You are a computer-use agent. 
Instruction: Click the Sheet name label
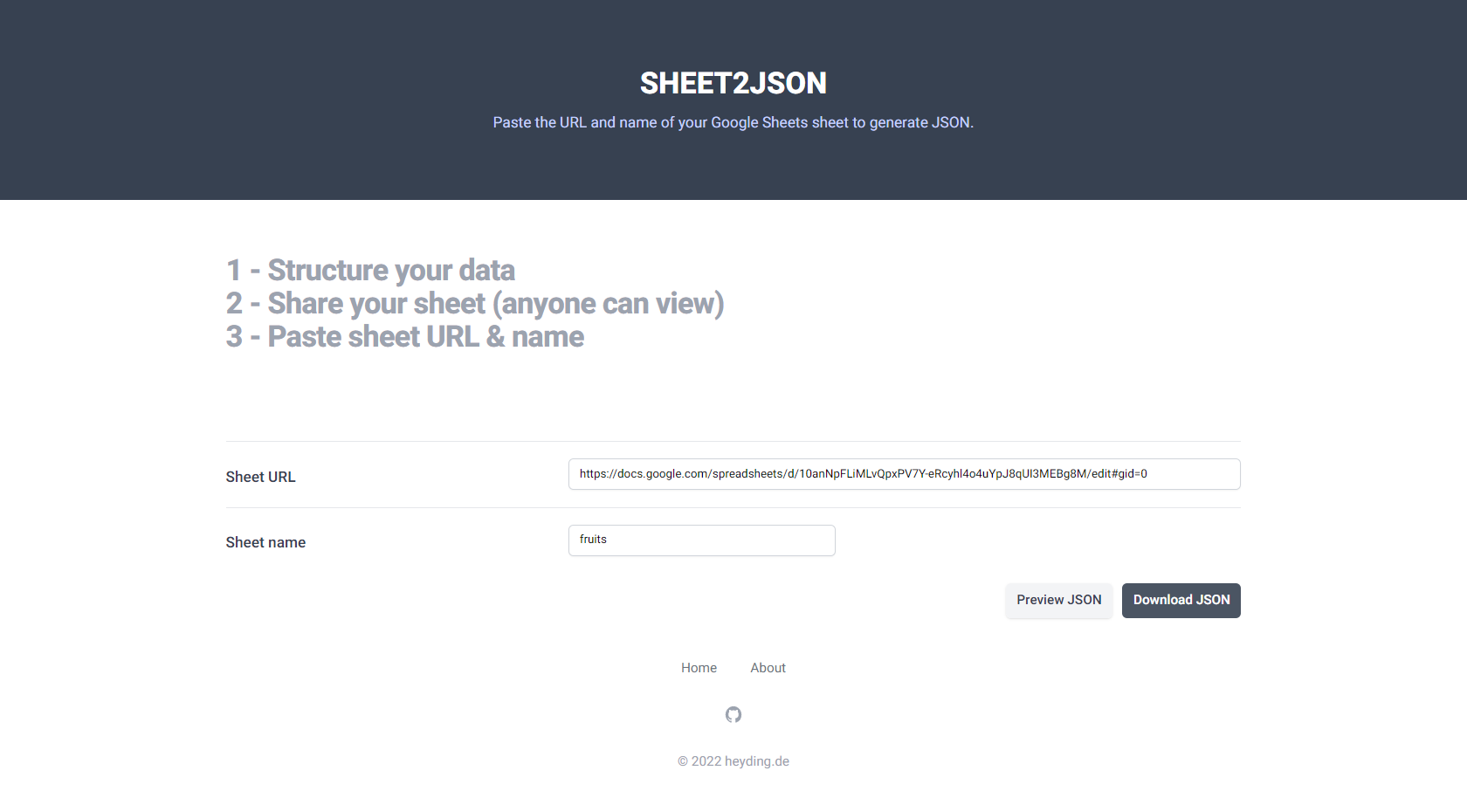pyautogui.click(x=265, y=542)
